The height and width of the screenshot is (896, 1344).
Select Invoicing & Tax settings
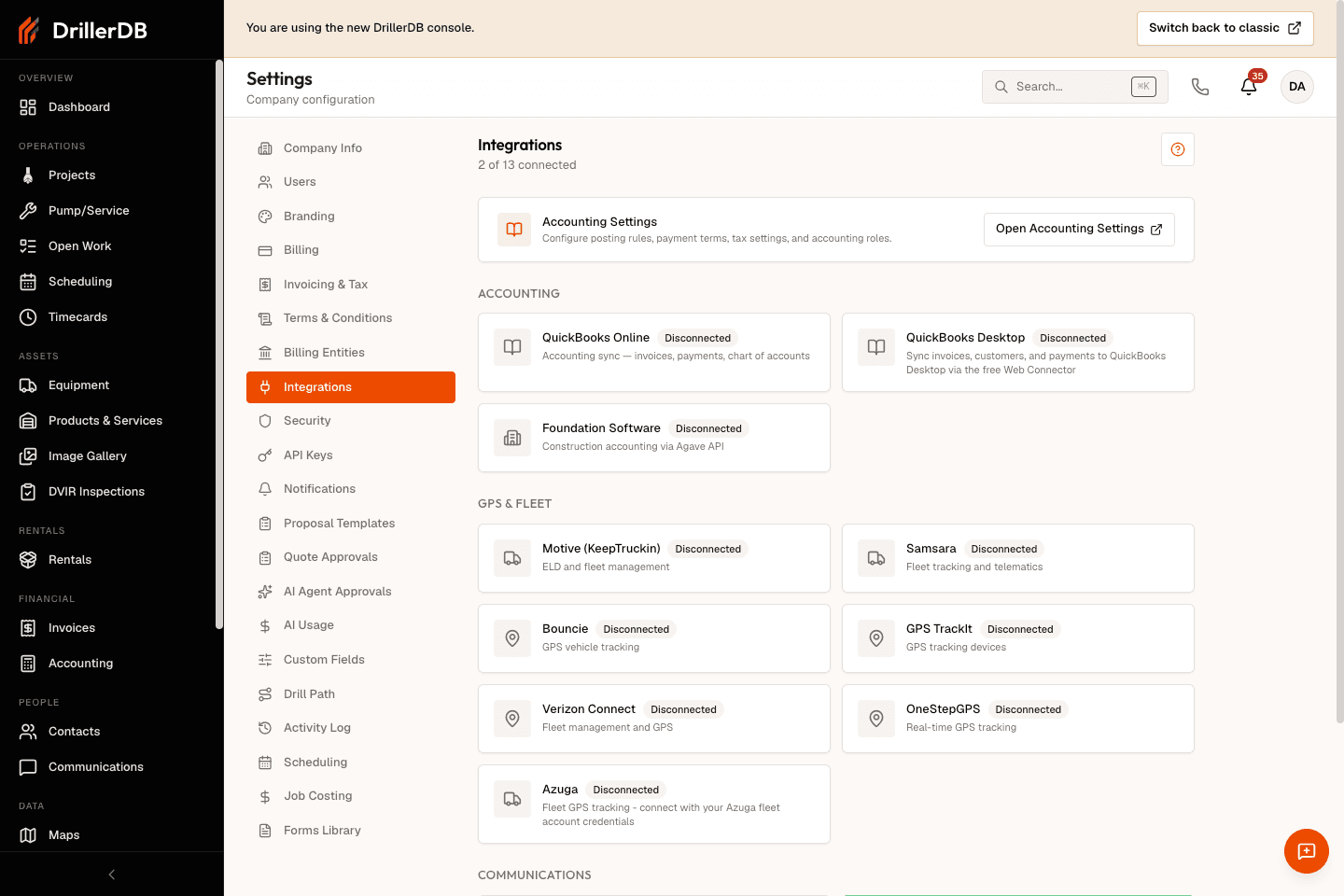[x=351, y=285]
